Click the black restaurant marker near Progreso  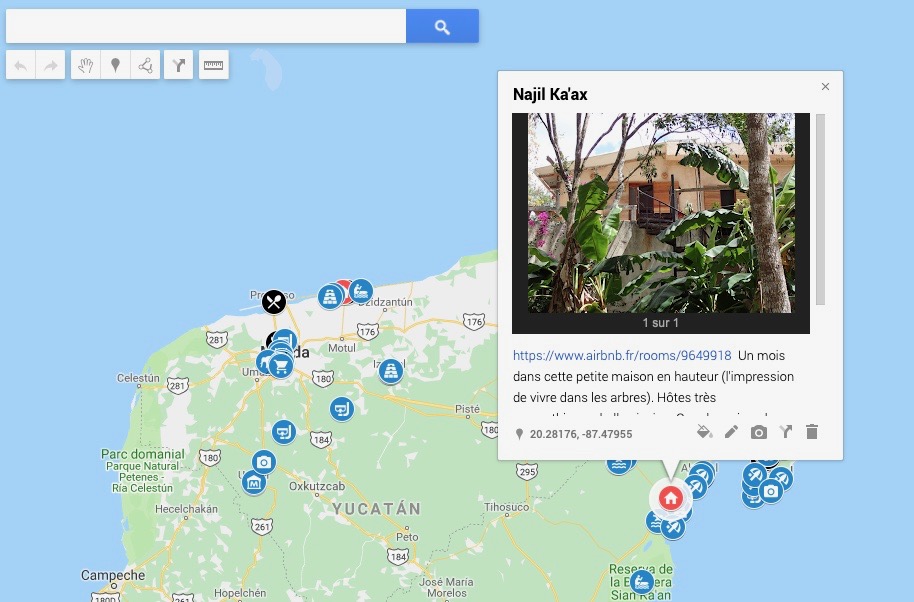click(273, 302)
